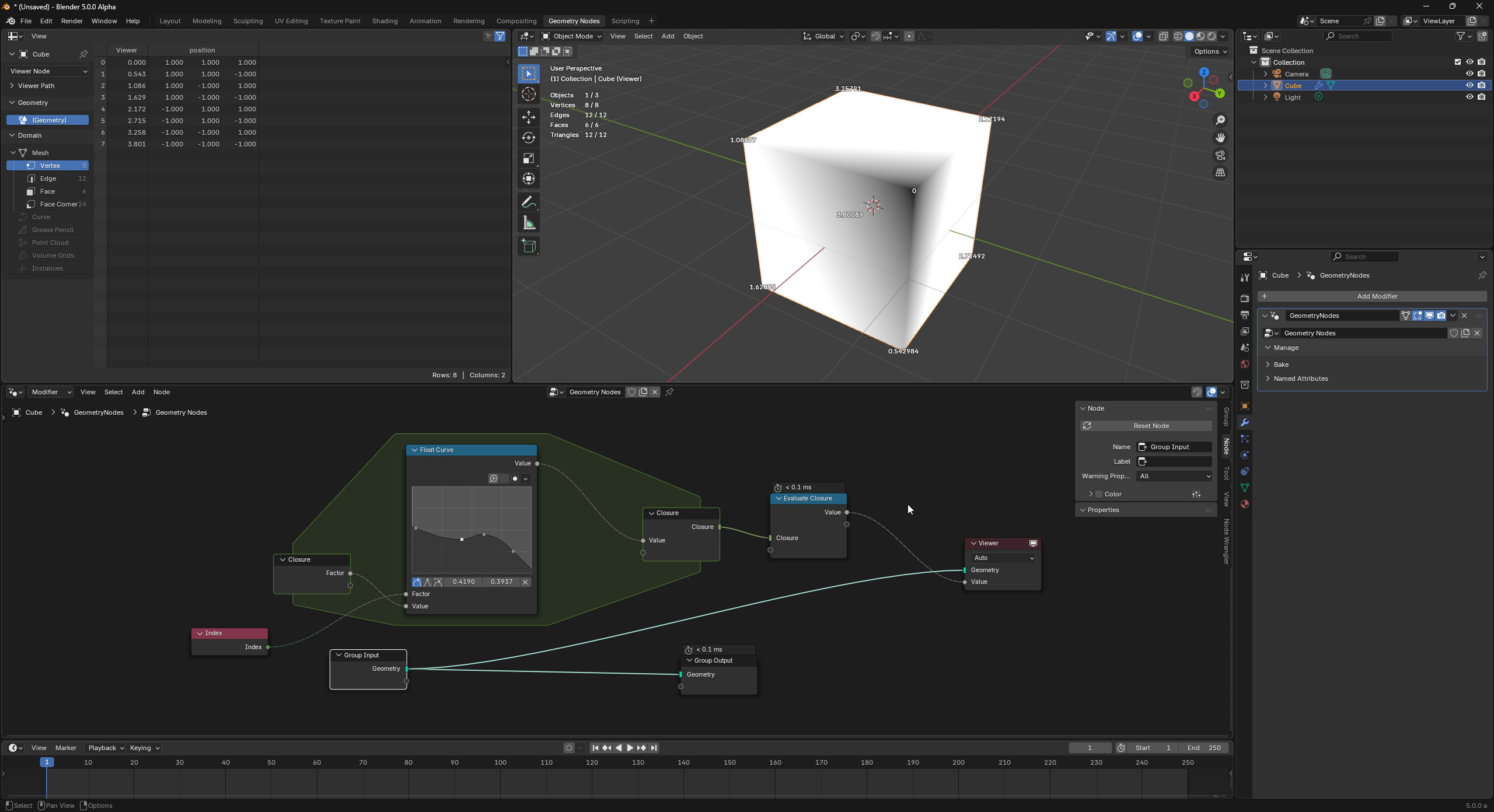This screenshot has width=1494, height=812.
Task: Open the Render properties tab icon
Action: pos(1244,299)
